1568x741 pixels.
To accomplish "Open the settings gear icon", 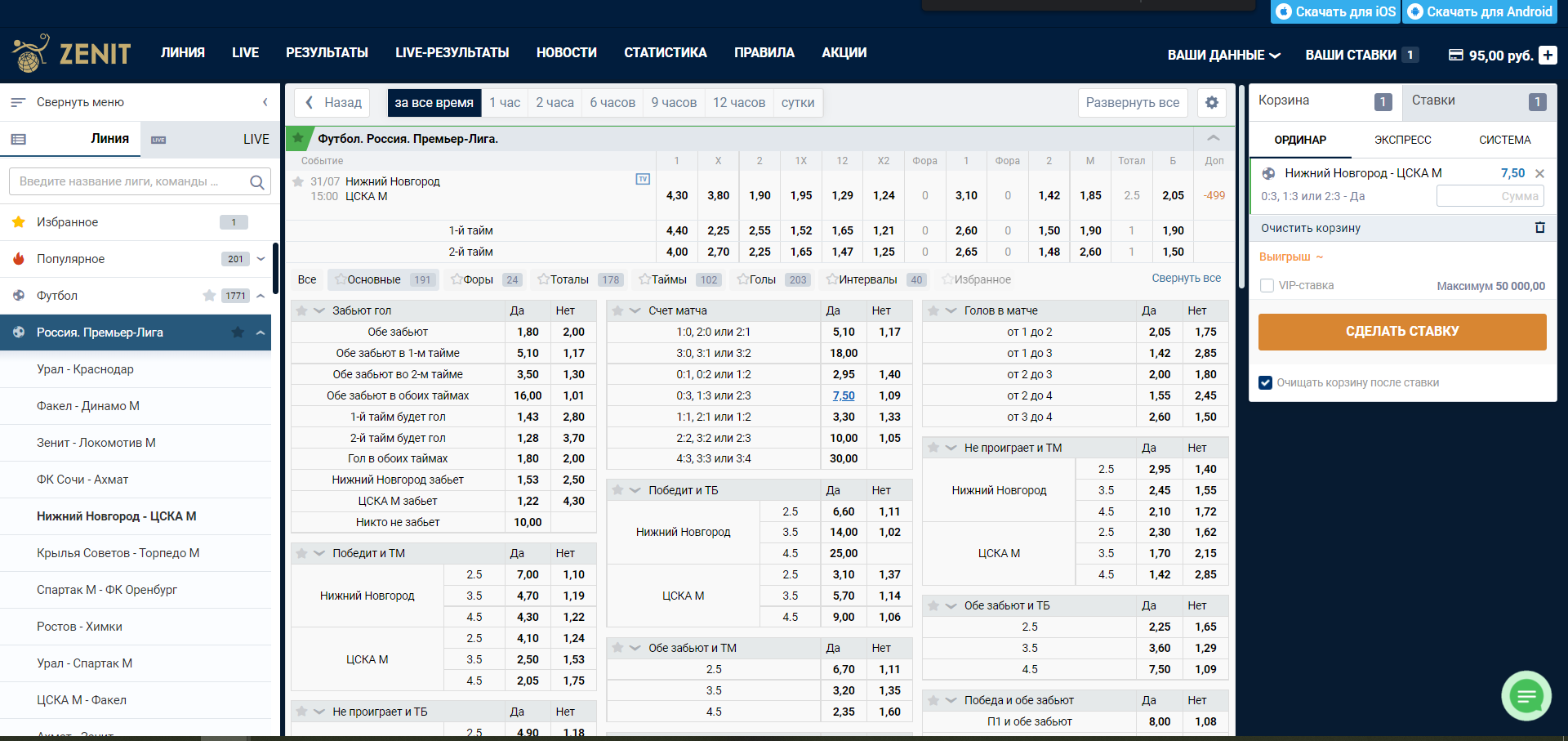I will [x=1212, y=103].
